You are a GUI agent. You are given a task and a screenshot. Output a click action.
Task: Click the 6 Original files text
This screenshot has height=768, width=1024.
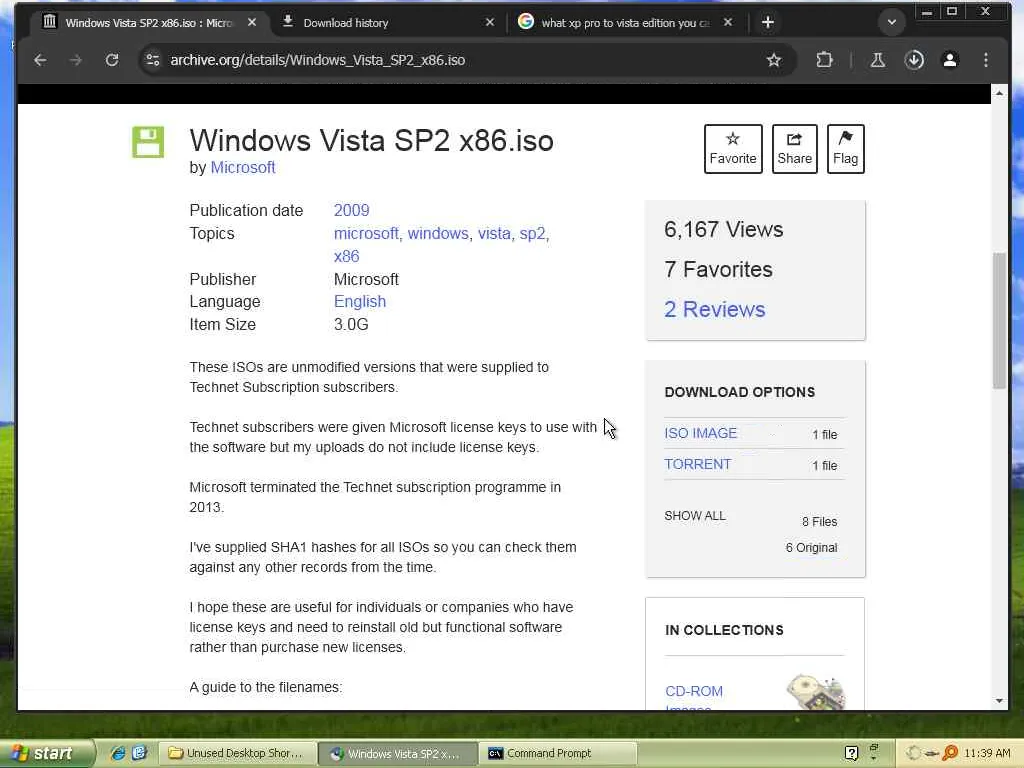[x=811, y=548]
